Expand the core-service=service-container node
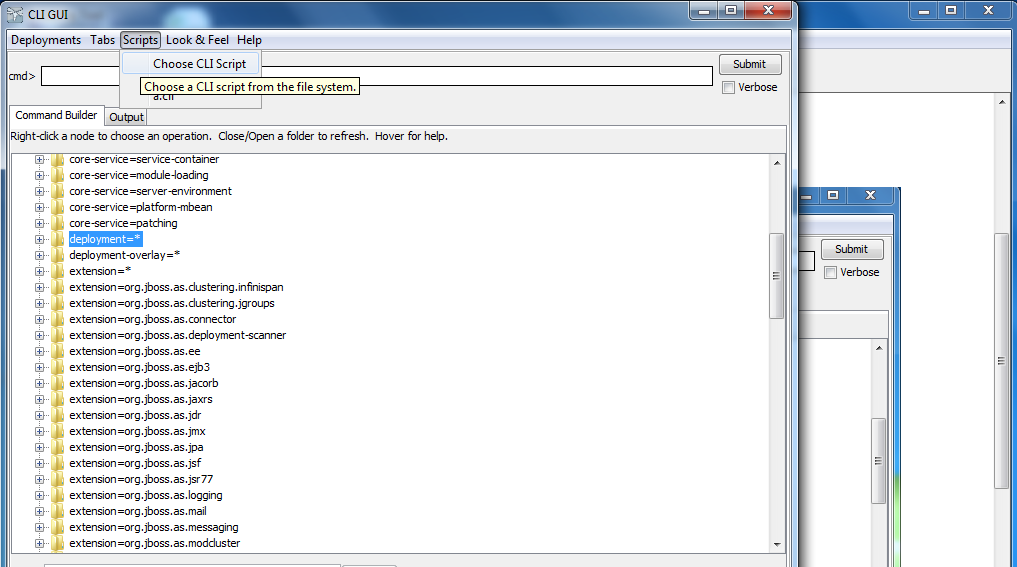 [x=40, y=160]
